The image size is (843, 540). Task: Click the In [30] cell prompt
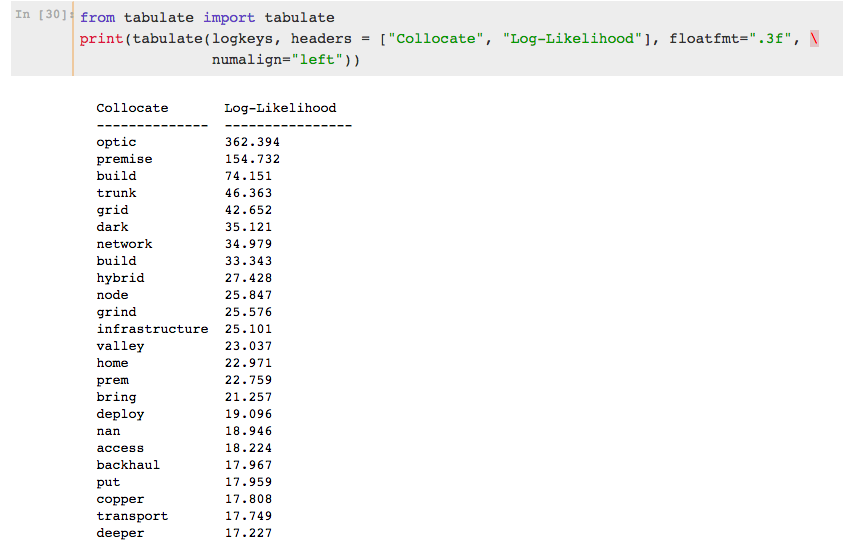(x=44, y=15)
